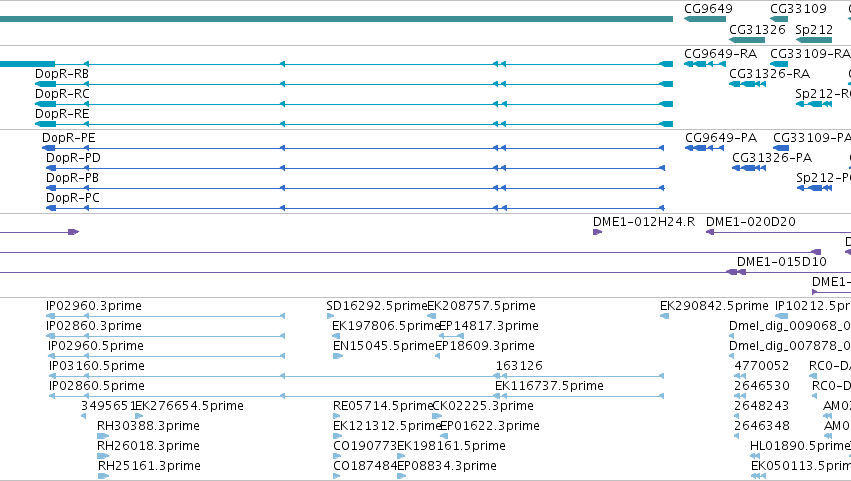Select the DopR-PB protein label
The height and width of the screenshot is (481, 851).
click(72, 178)
